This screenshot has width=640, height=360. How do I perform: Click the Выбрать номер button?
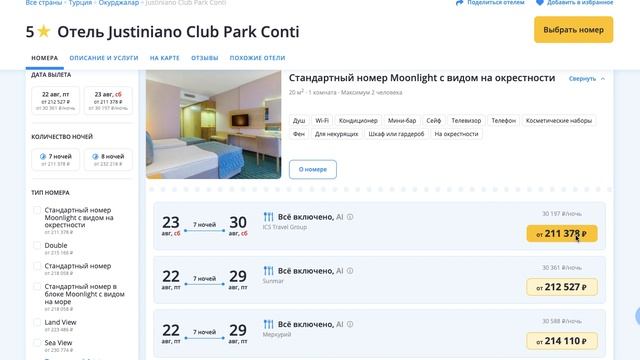click(573, 30)
